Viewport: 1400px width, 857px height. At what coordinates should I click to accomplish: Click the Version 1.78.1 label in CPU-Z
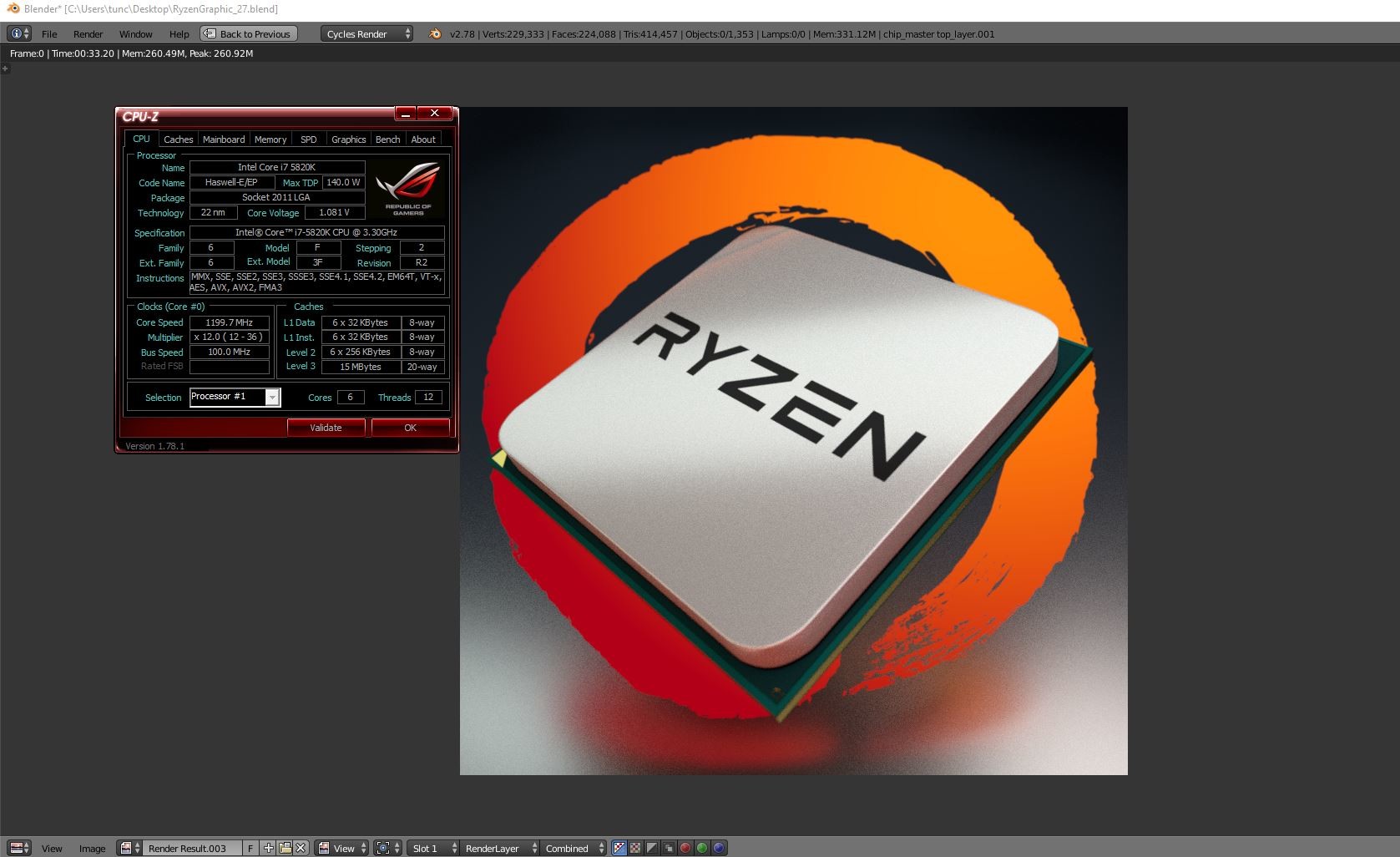(x=154, y=446)
